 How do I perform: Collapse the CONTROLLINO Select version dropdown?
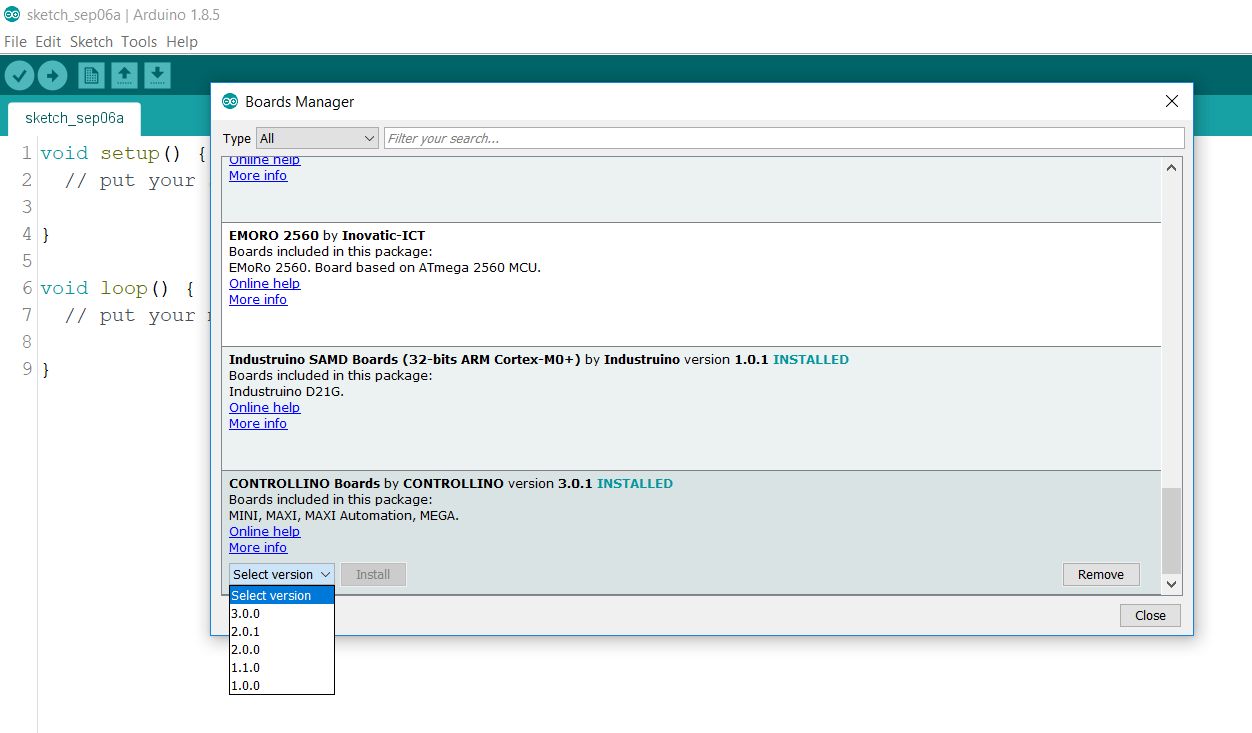pyautogui.click(x=281, y=574)
